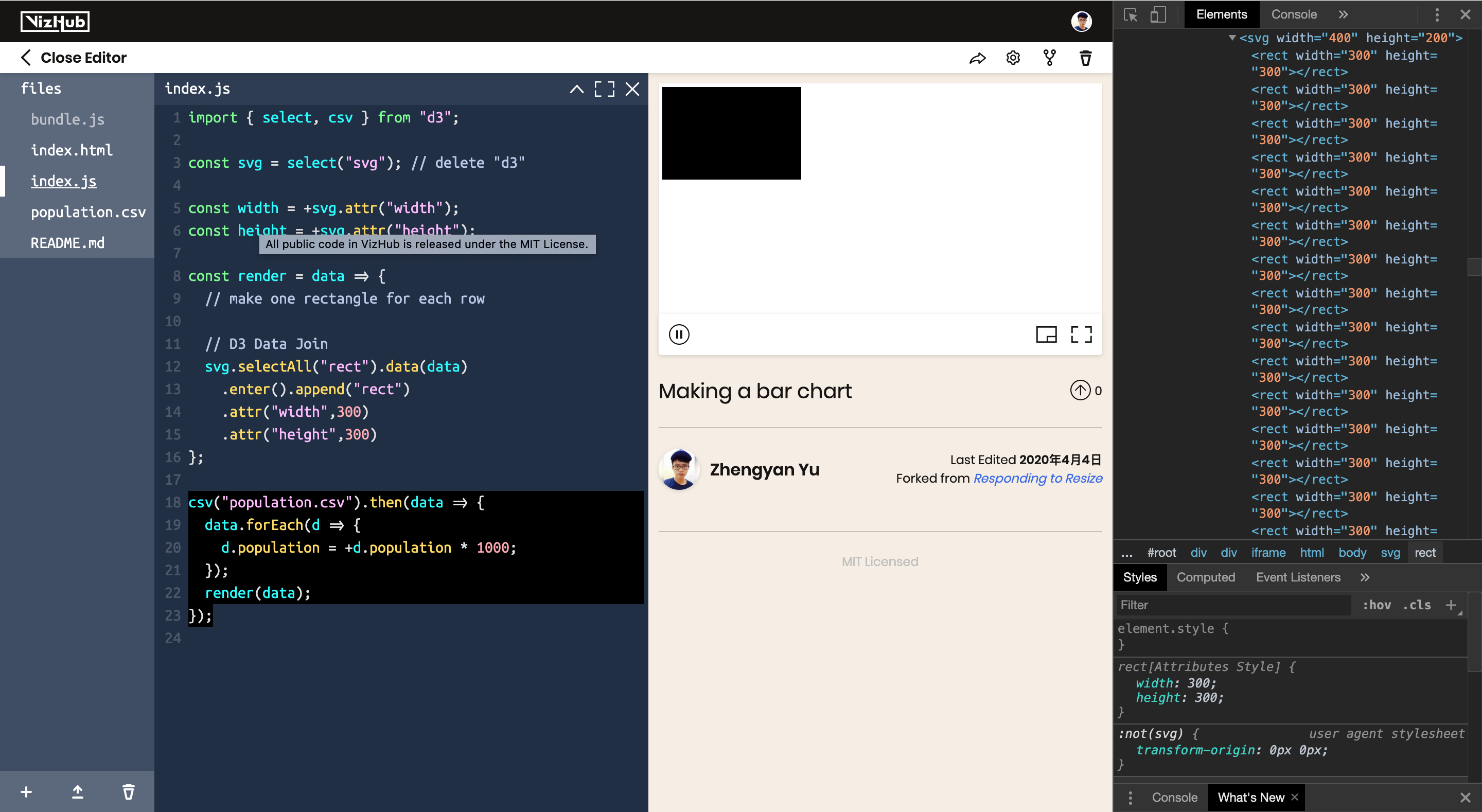Open Responding to Resize link
Image resolution: width=1482 pixels, height=812 pixels.
click(x=1037, y=478)
